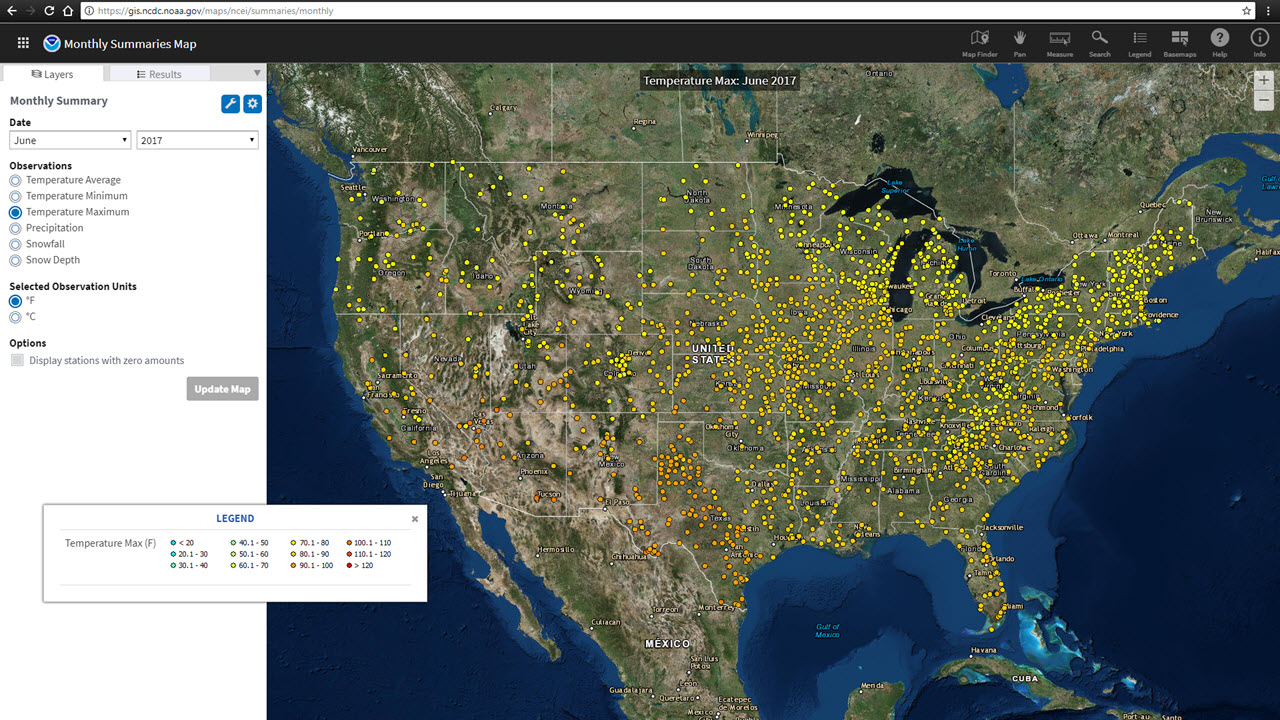
Task: Click the Selected Observation Units label
Action: point(73,286)
